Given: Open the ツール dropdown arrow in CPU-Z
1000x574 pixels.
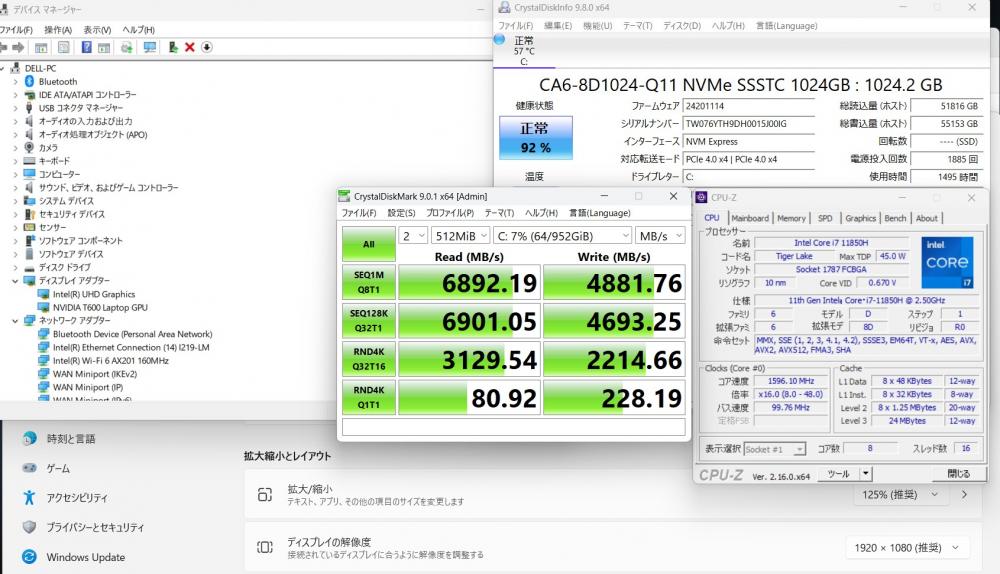Looking at the screenshot, I should [x=865, y=474].
